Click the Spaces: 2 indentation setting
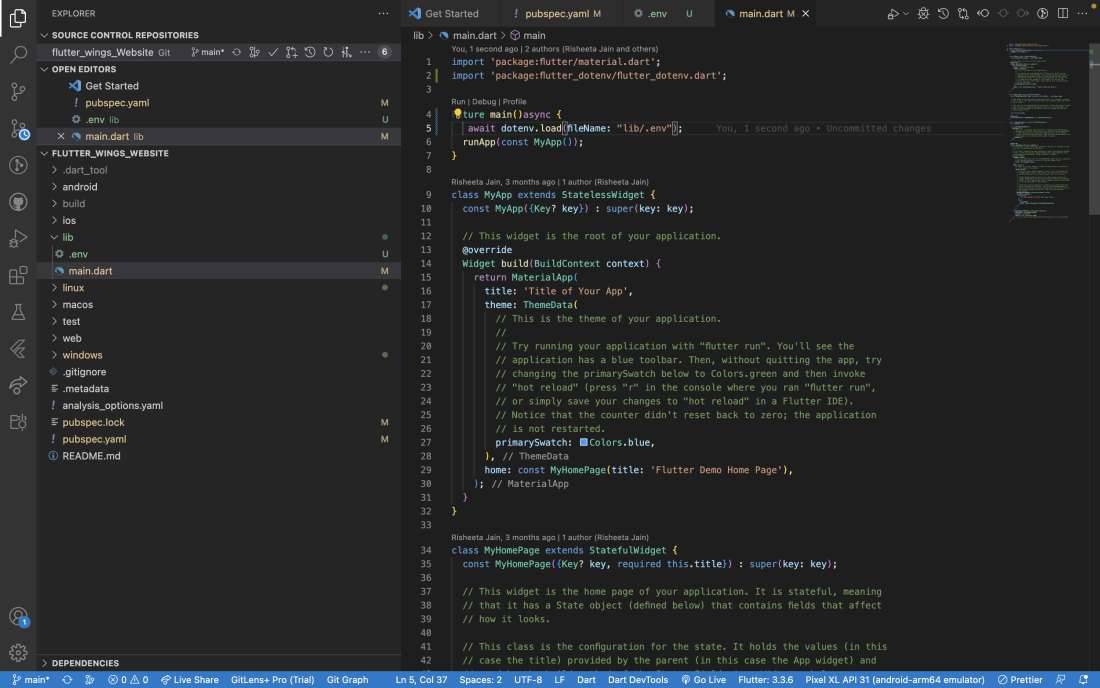 pyautogui.click(x=480, y=680)
